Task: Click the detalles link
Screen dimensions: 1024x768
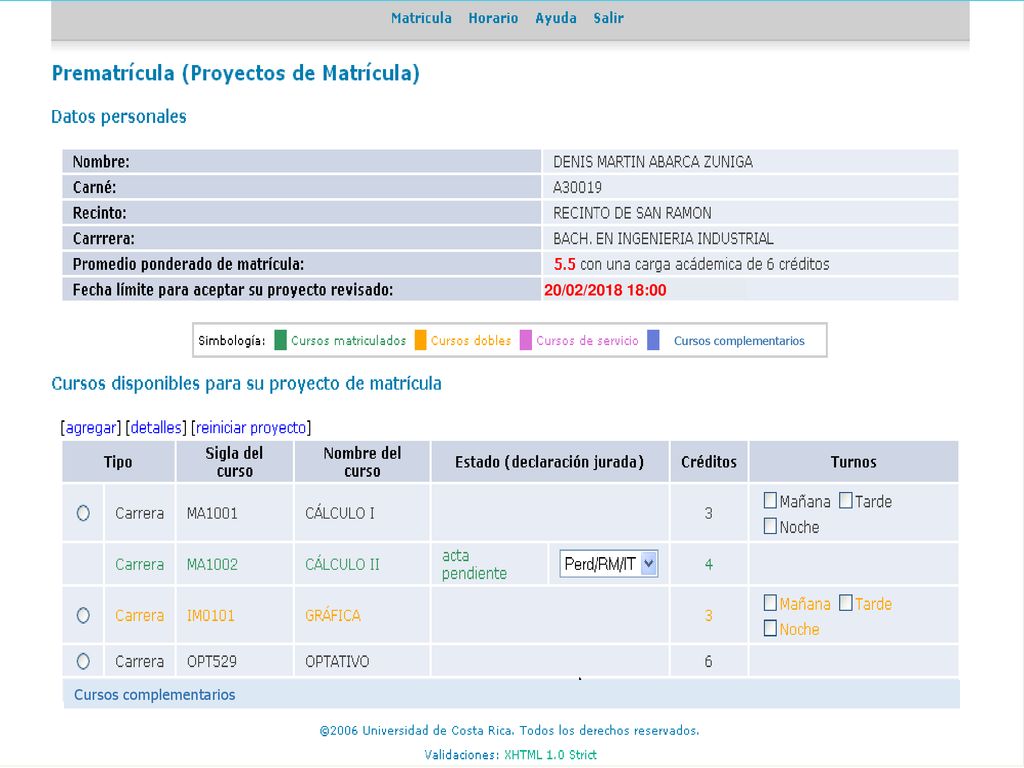Action: click(155, 428)
